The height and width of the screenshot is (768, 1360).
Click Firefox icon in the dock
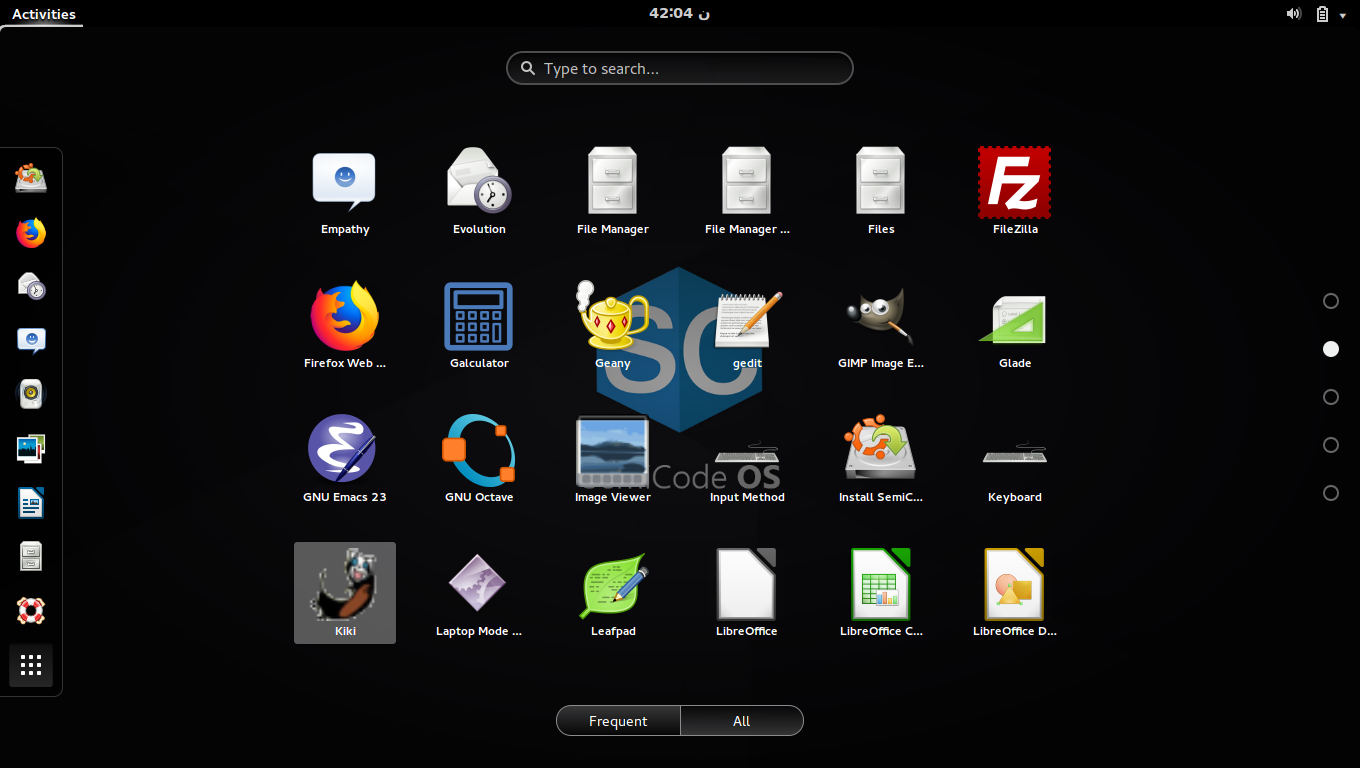31,233
